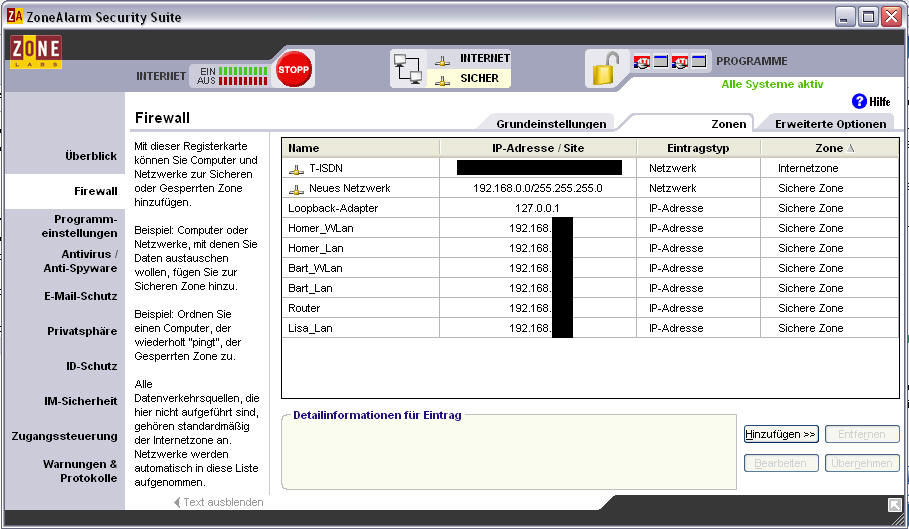Click the Bearbeiten button
The image size is (909, 529).
[x=781, y=463]
